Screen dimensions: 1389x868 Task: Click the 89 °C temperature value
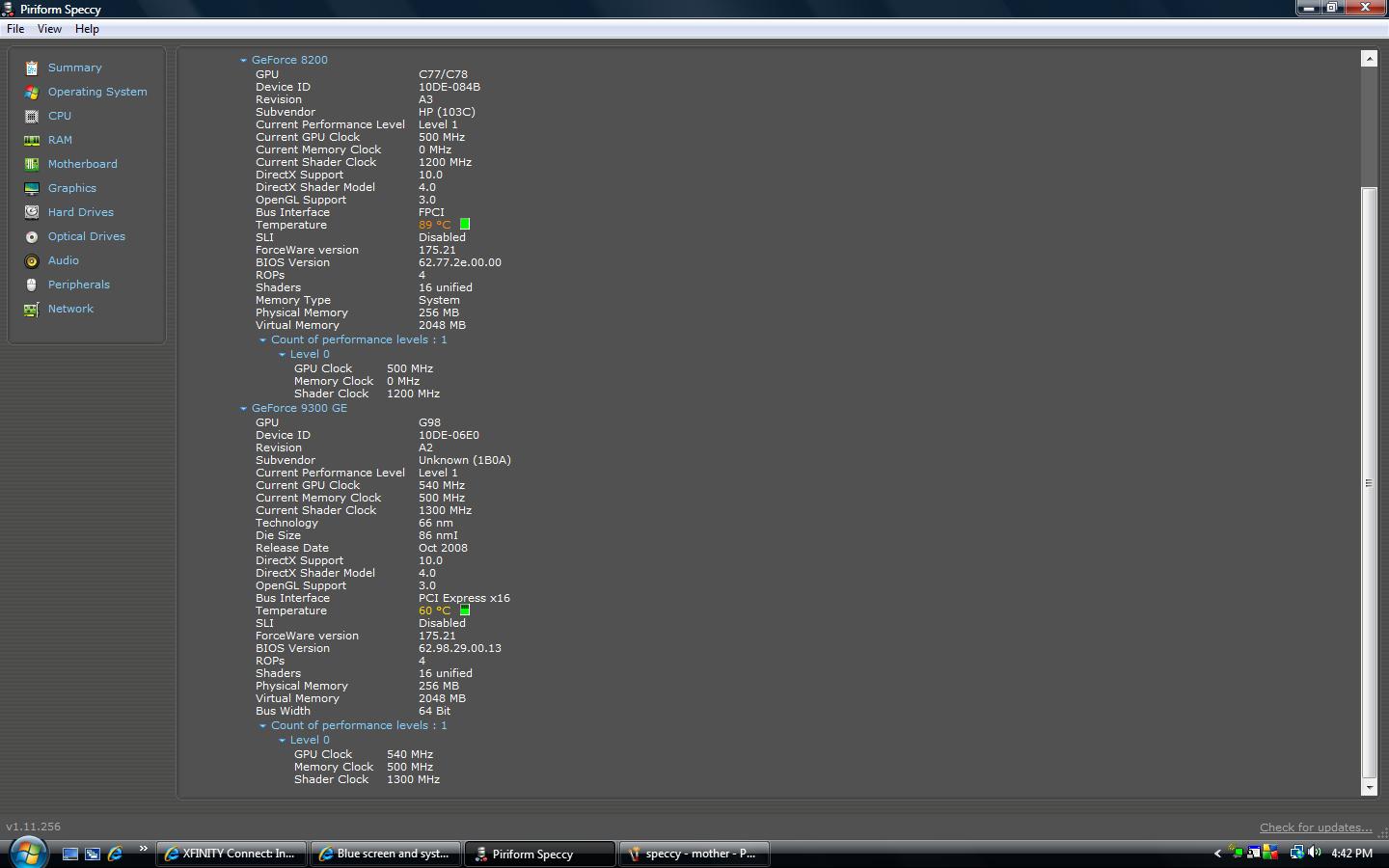point(434,225)
